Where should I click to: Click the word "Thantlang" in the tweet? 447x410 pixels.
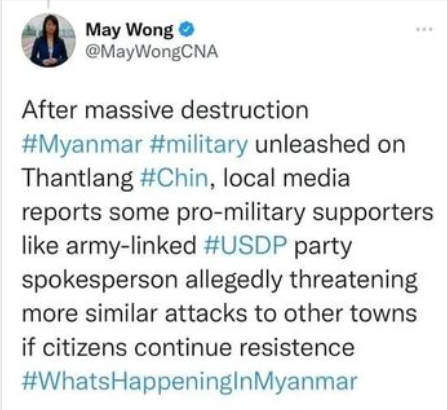78,179
